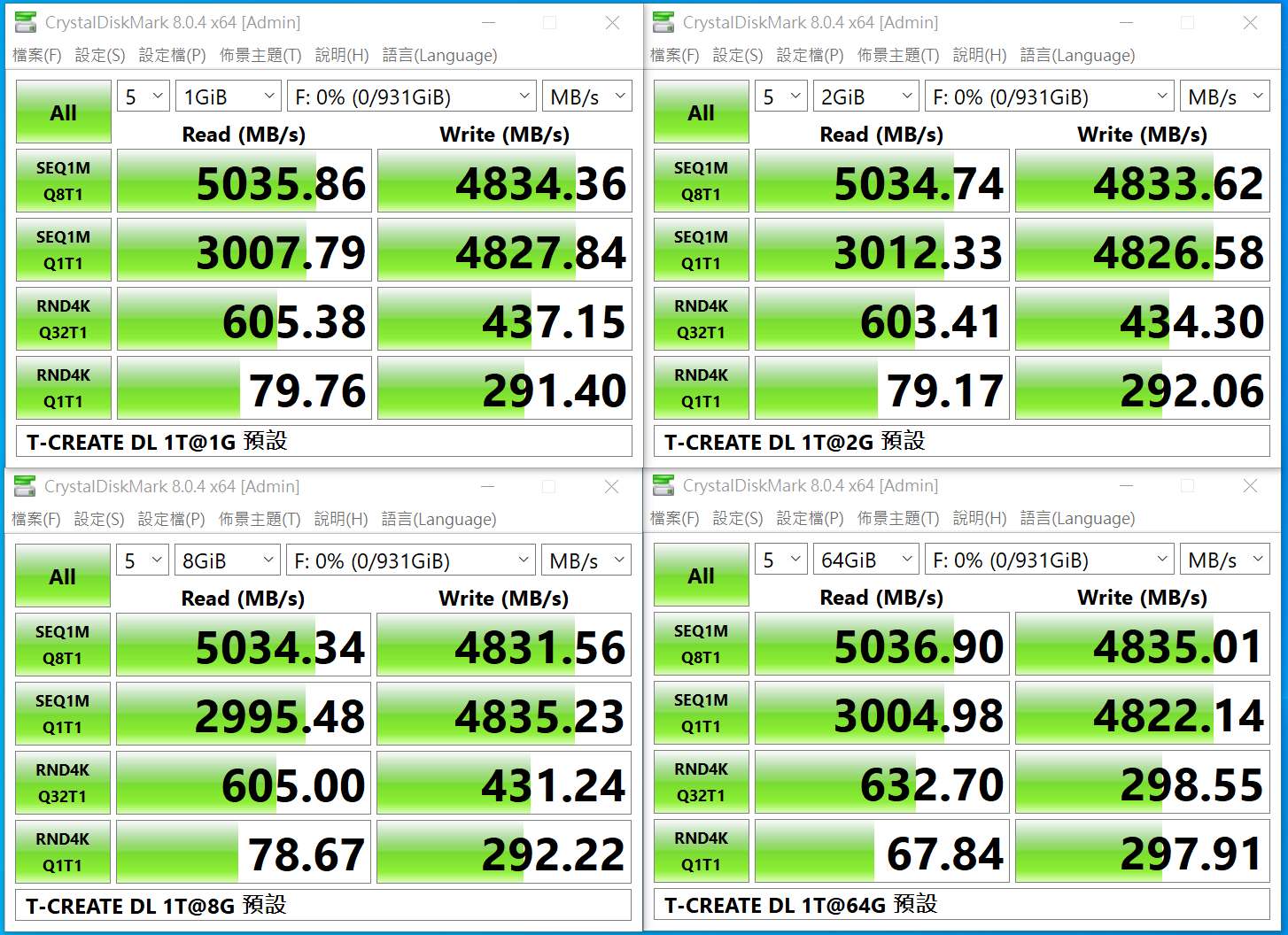Open the 1GiB test size dropdown
The width and height of the screenshot is (1288, 935).
229,97
